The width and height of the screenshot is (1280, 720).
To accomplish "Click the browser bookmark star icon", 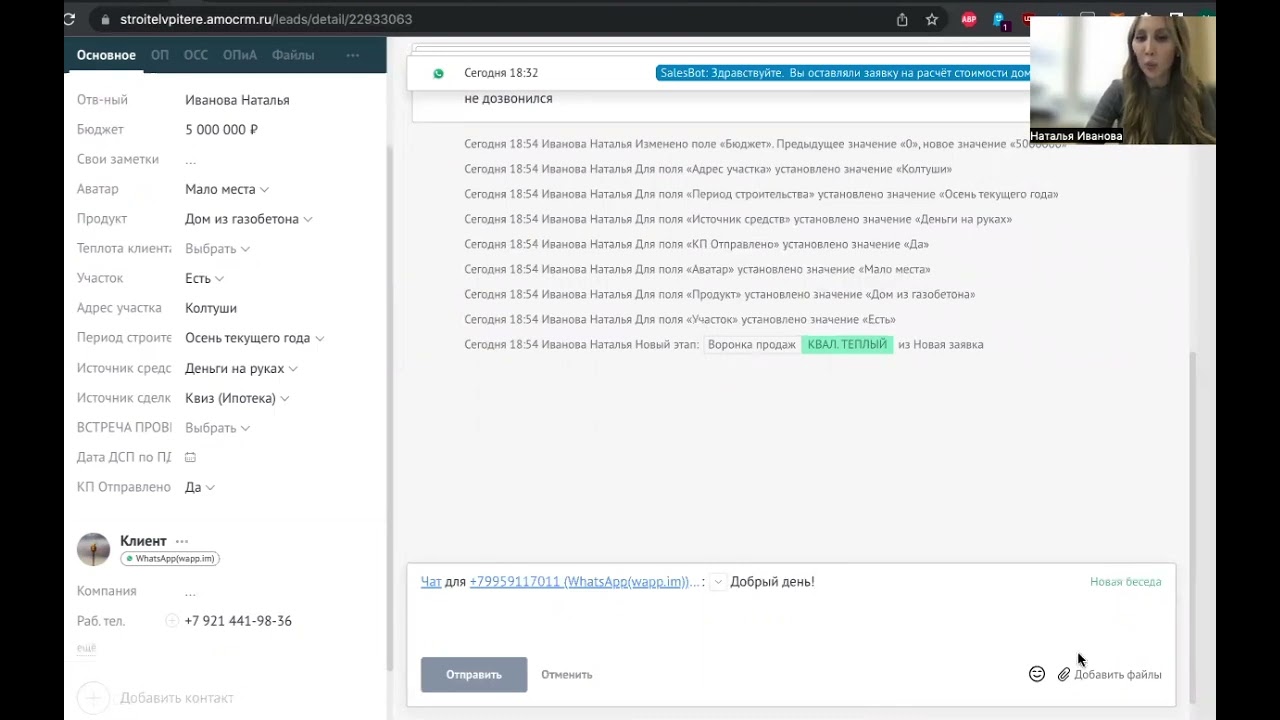I will click(x=932, y=19).
